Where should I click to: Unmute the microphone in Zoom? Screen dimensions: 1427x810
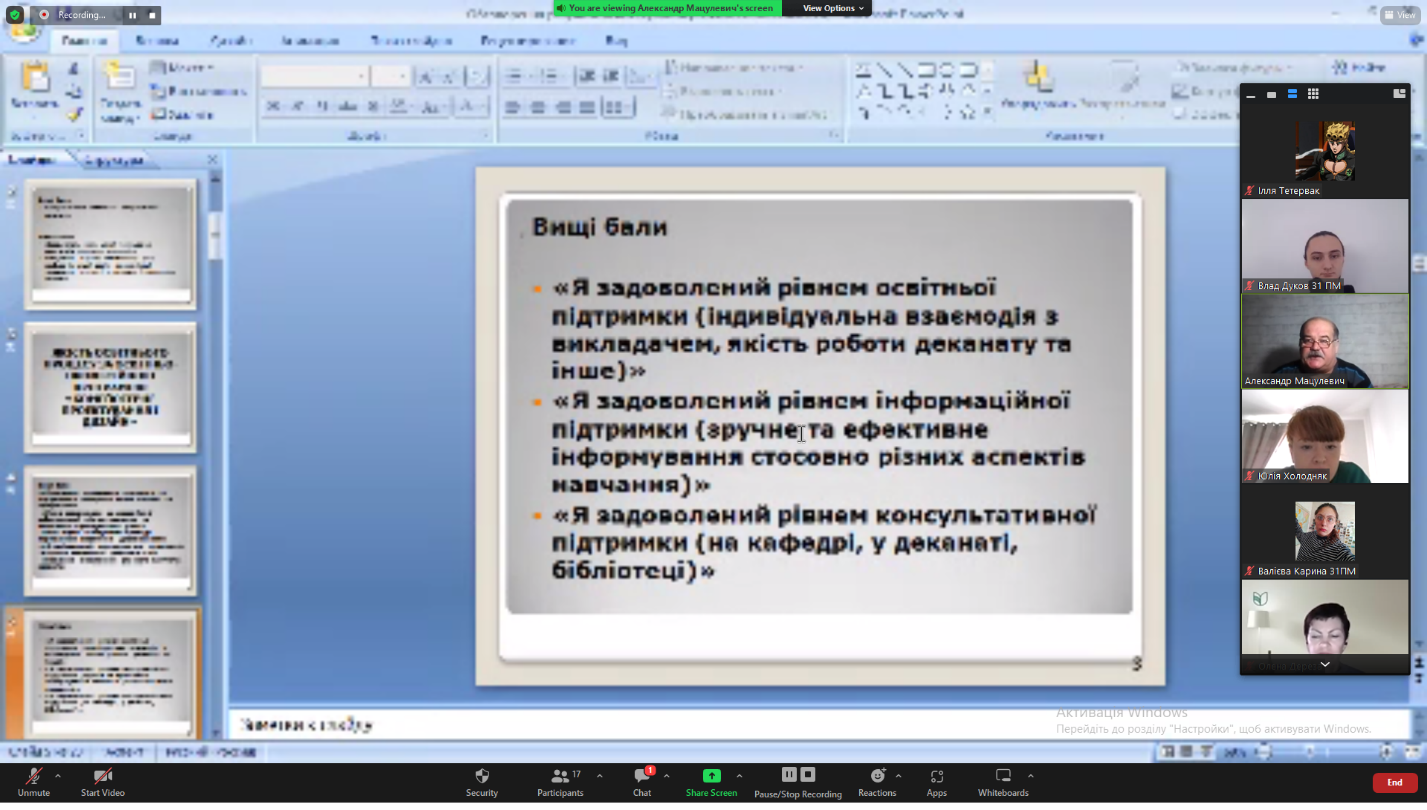pos(33,782)
